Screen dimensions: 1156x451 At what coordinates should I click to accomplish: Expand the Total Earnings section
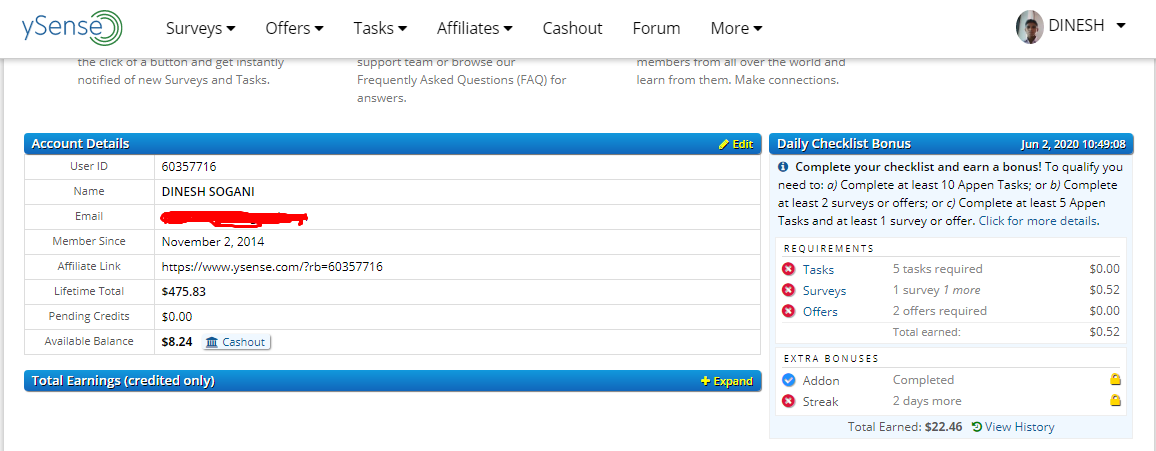(x=727, y=381)
